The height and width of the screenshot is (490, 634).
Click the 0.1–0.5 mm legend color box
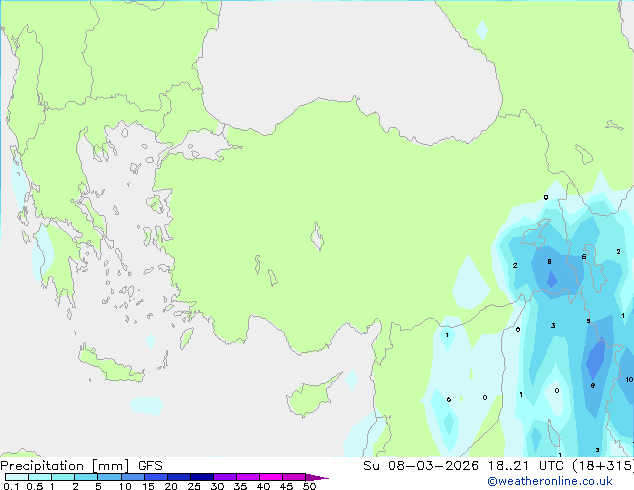point(17,477)
